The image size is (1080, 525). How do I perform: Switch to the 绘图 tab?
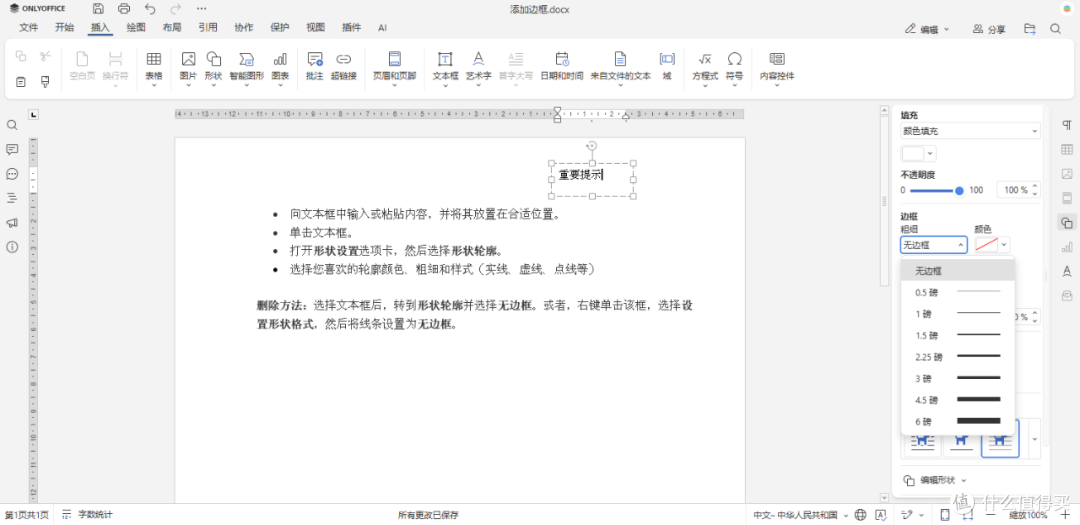coord(136,28)
